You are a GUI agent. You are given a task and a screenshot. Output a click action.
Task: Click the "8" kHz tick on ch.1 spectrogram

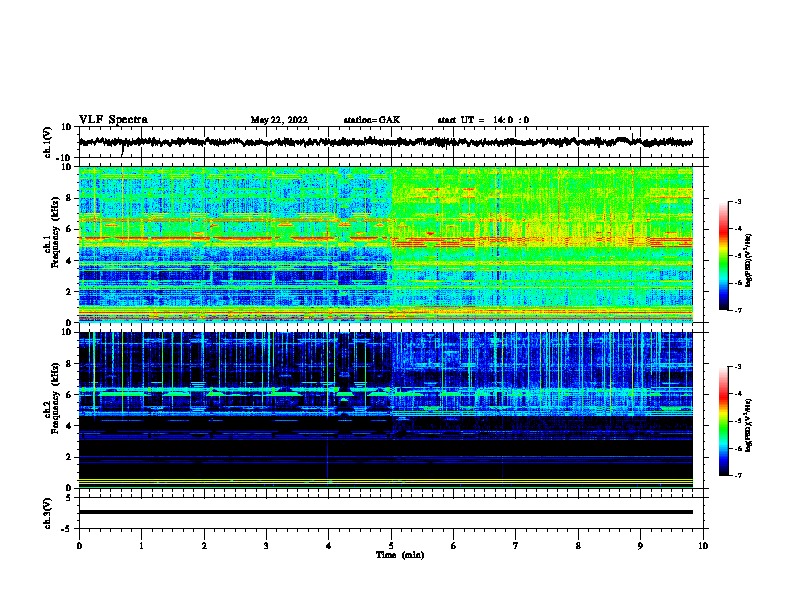[70, 198]
